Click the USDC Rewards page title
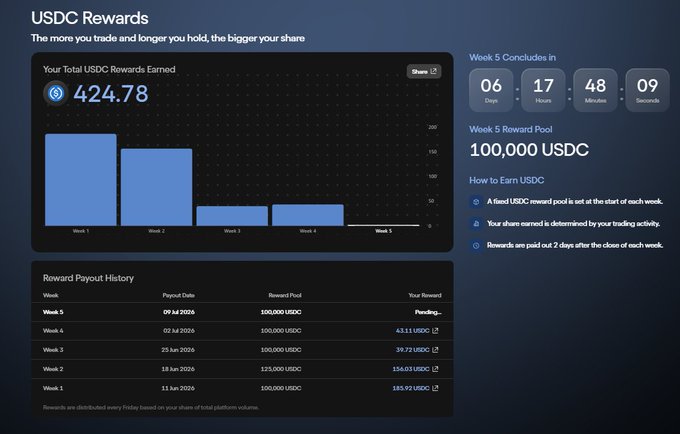680x434 pixels. (90, 18)
